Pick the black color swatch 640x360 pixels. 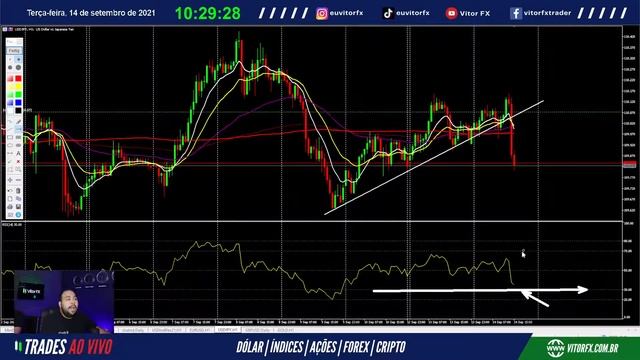(18, 110)
